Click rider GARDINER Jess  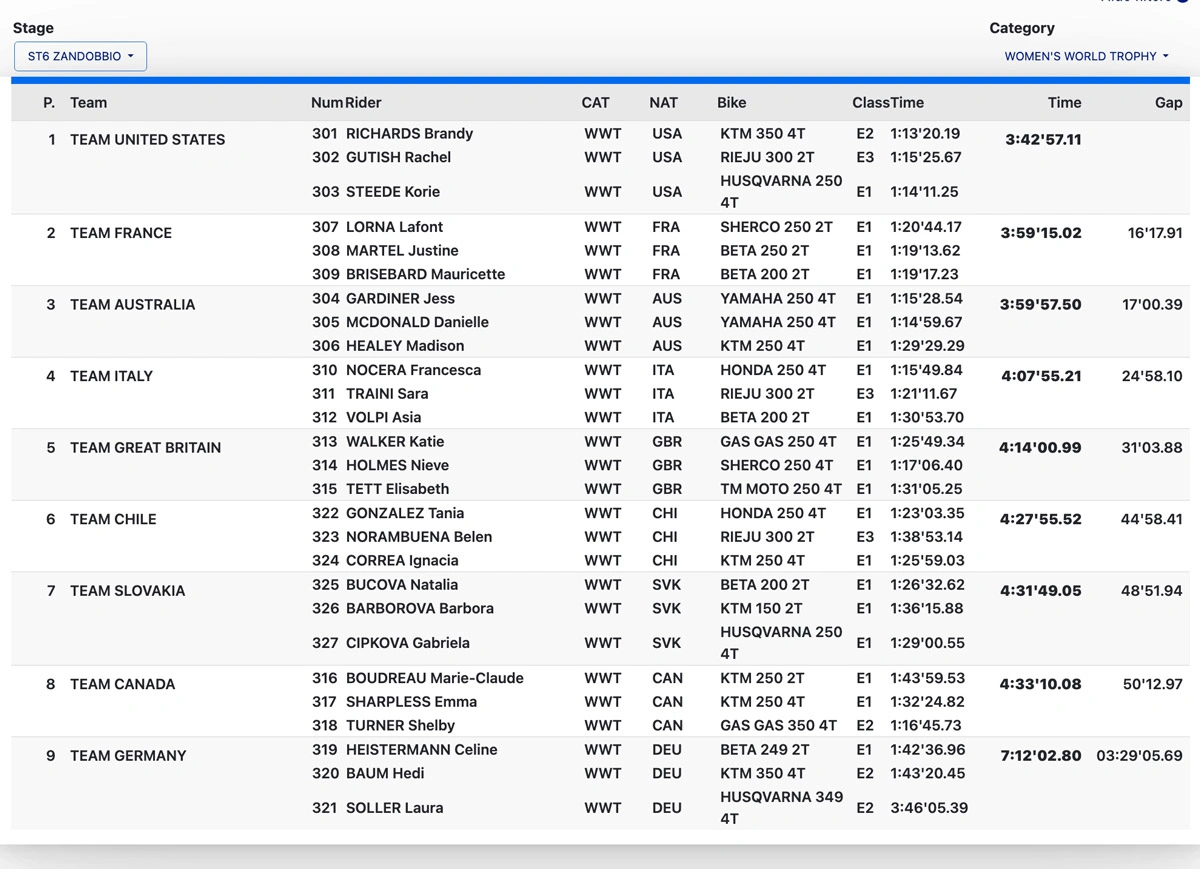(400, 298)
